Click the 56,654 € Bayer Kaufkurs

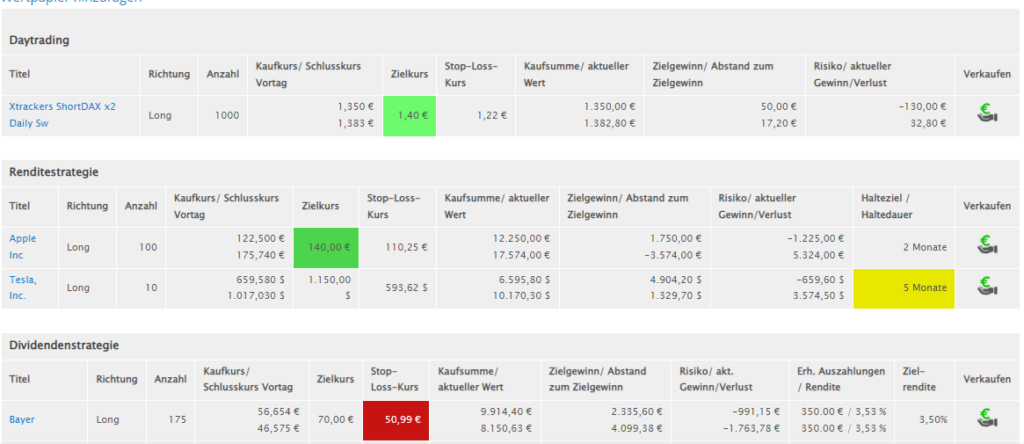pos(280,411)
